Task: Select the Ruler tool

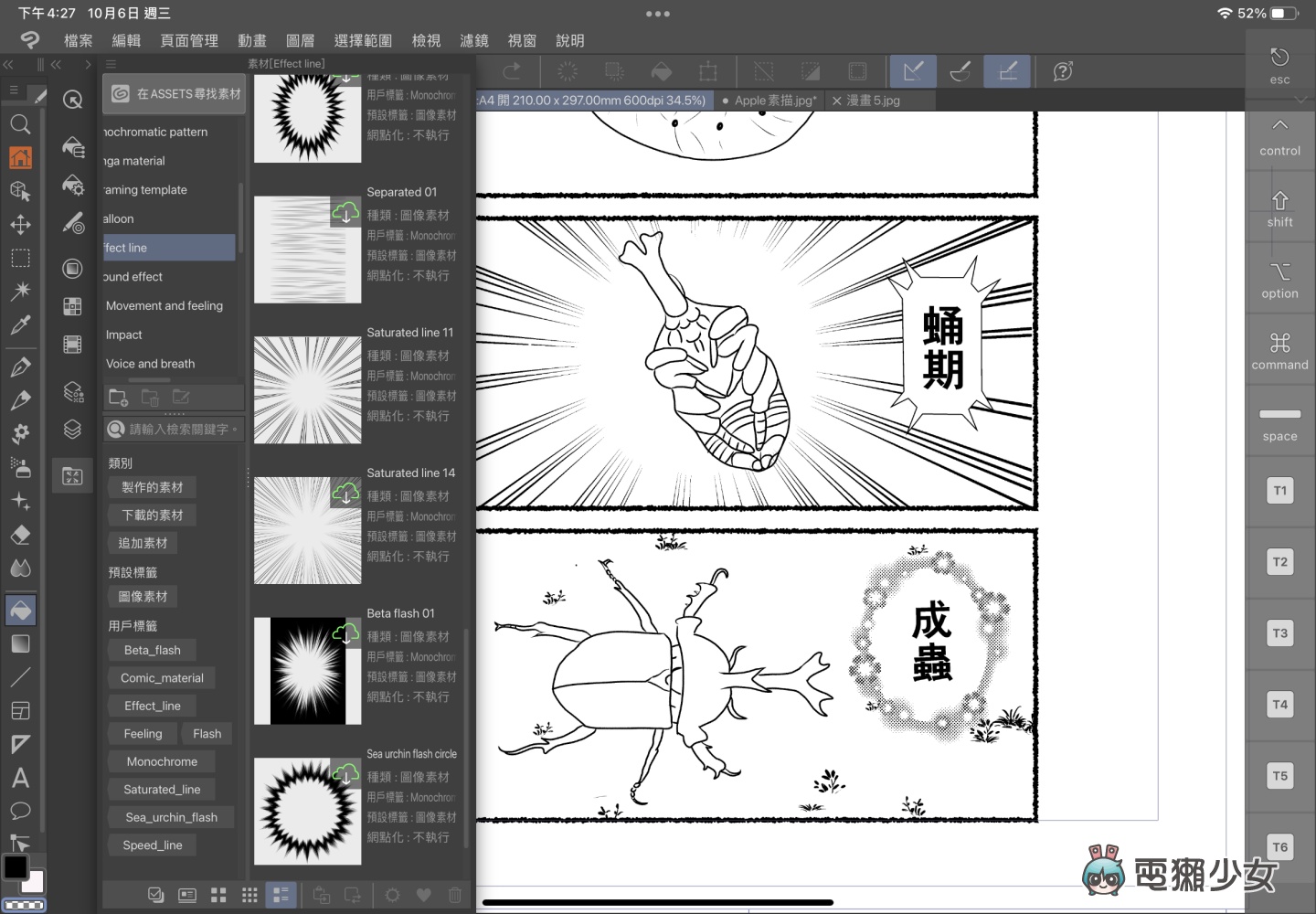Action: coord(20,744)
